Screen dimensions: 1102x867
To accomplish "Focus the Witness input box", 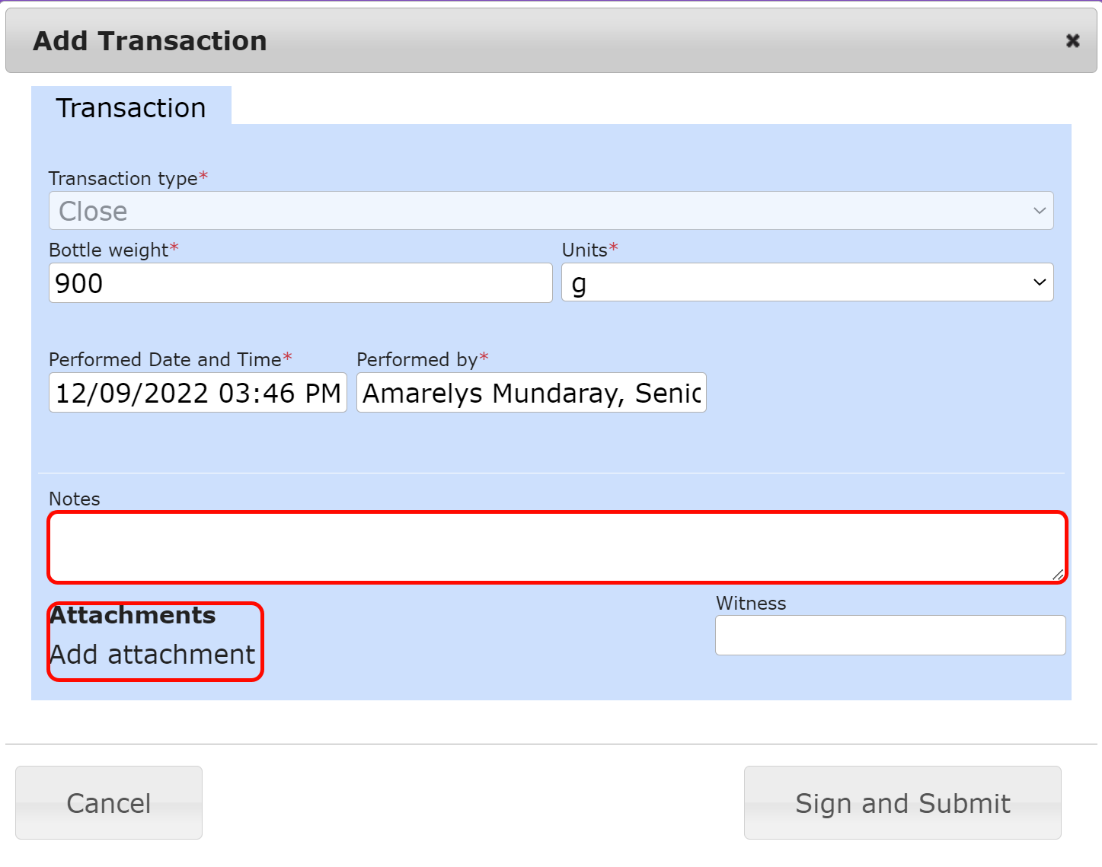I will coord(889,635).
